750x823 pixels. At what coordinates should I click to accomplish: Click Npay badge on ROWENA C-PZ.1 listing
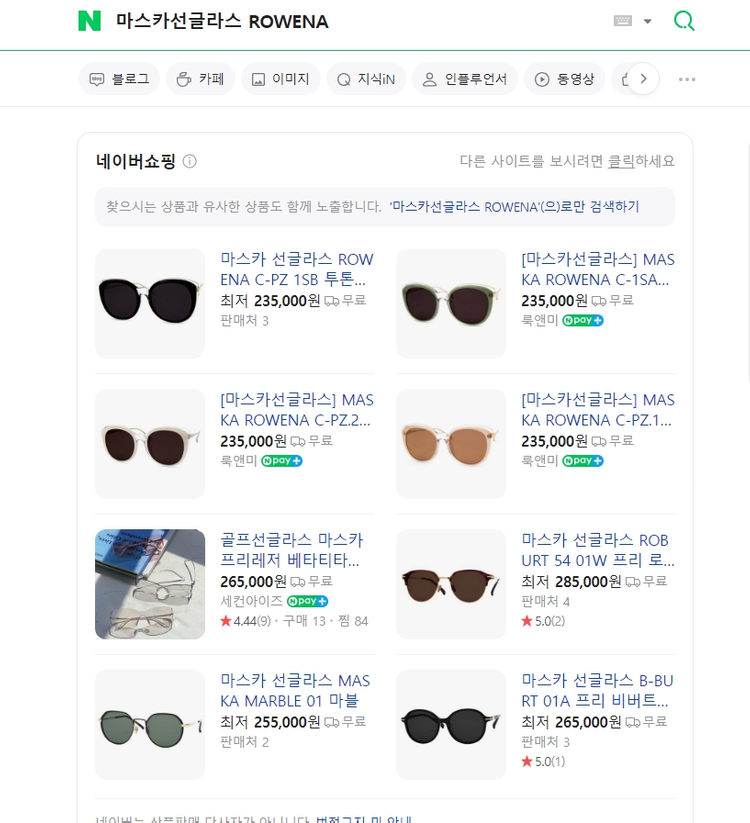pyautogui.click(x=583, y=461)
